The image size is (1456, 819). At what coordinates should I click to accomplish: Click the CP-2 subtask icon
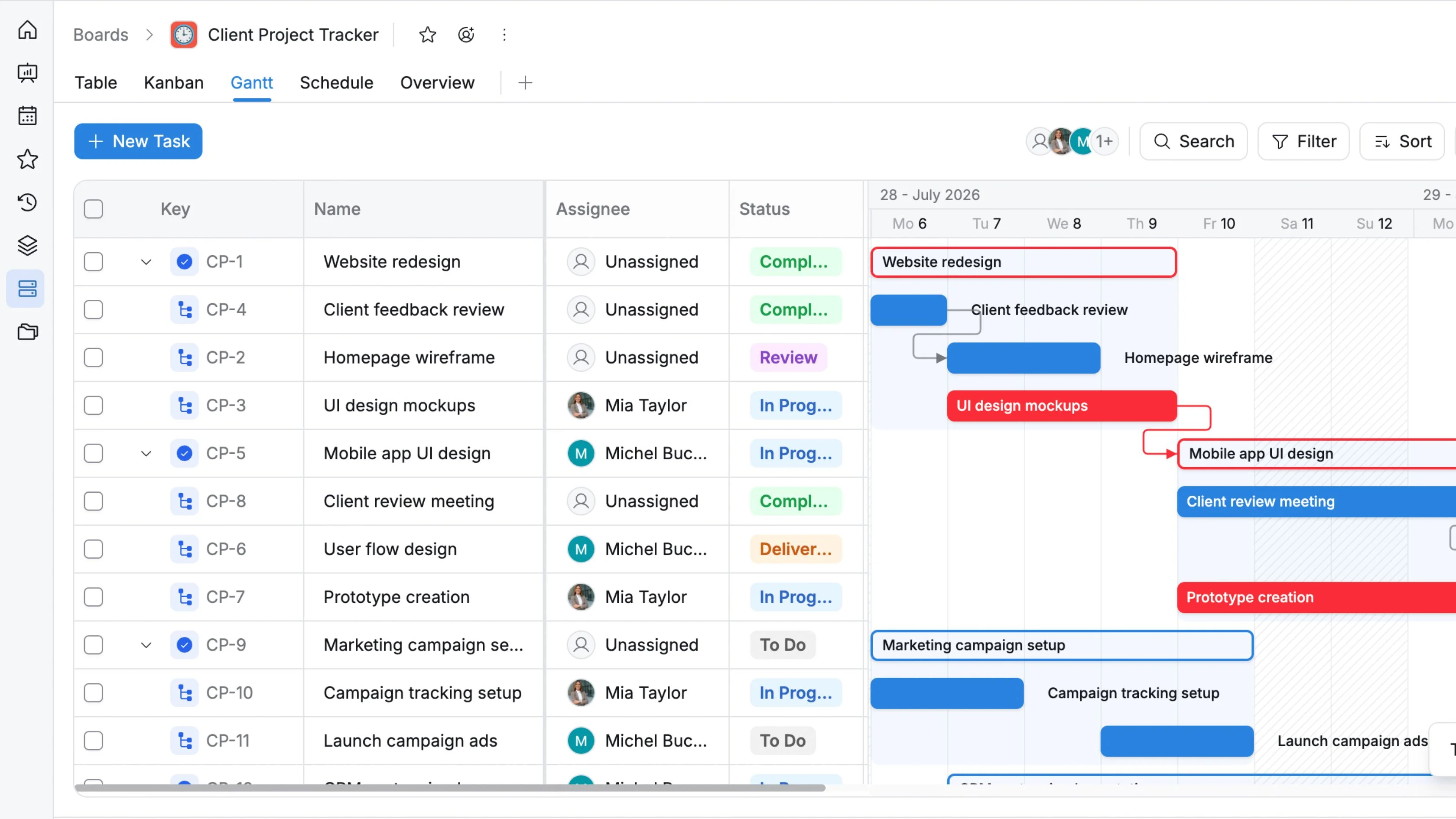pos(184,358)
